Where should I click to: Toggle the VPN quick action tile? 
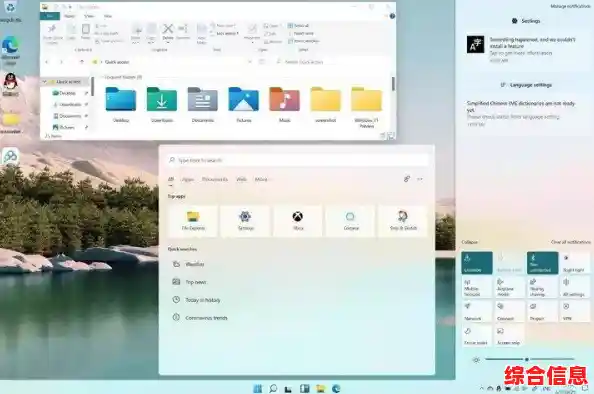[575, 311]
